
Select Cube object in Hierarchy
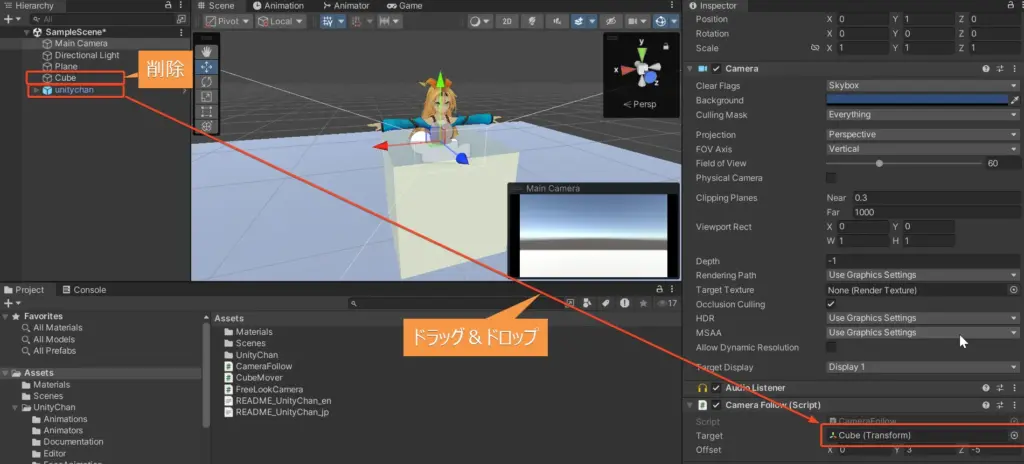click(65, 78)
